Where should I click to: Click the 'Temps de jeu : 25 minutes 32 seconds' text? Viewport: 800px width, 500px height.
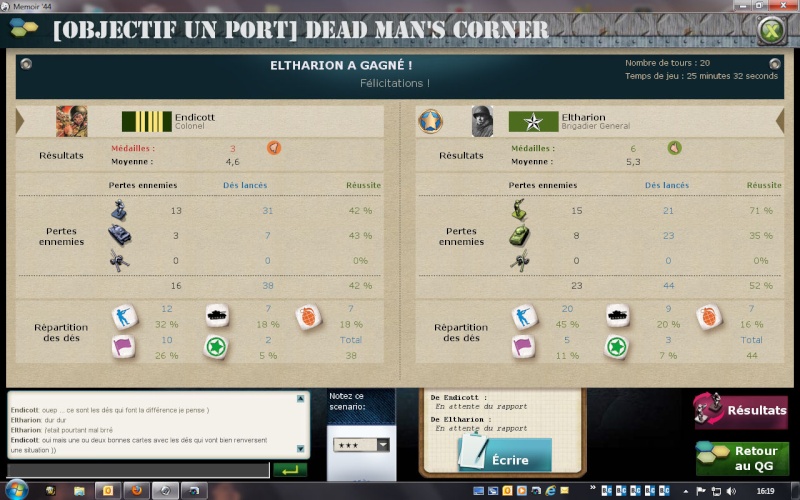(702, 76)
